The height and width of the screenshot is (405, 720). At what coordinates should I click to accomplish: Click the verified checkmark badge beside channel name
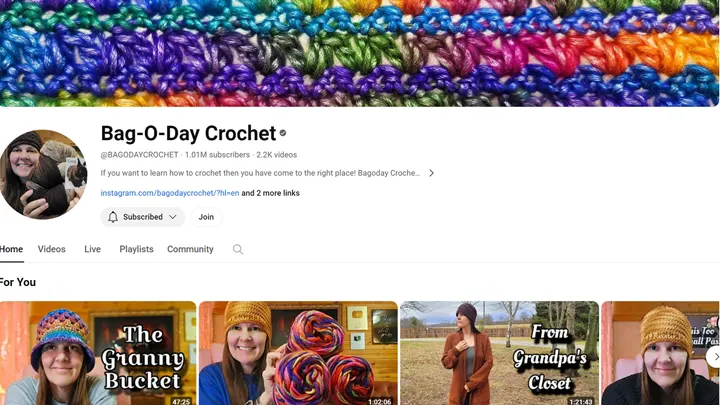pos(283,133)
